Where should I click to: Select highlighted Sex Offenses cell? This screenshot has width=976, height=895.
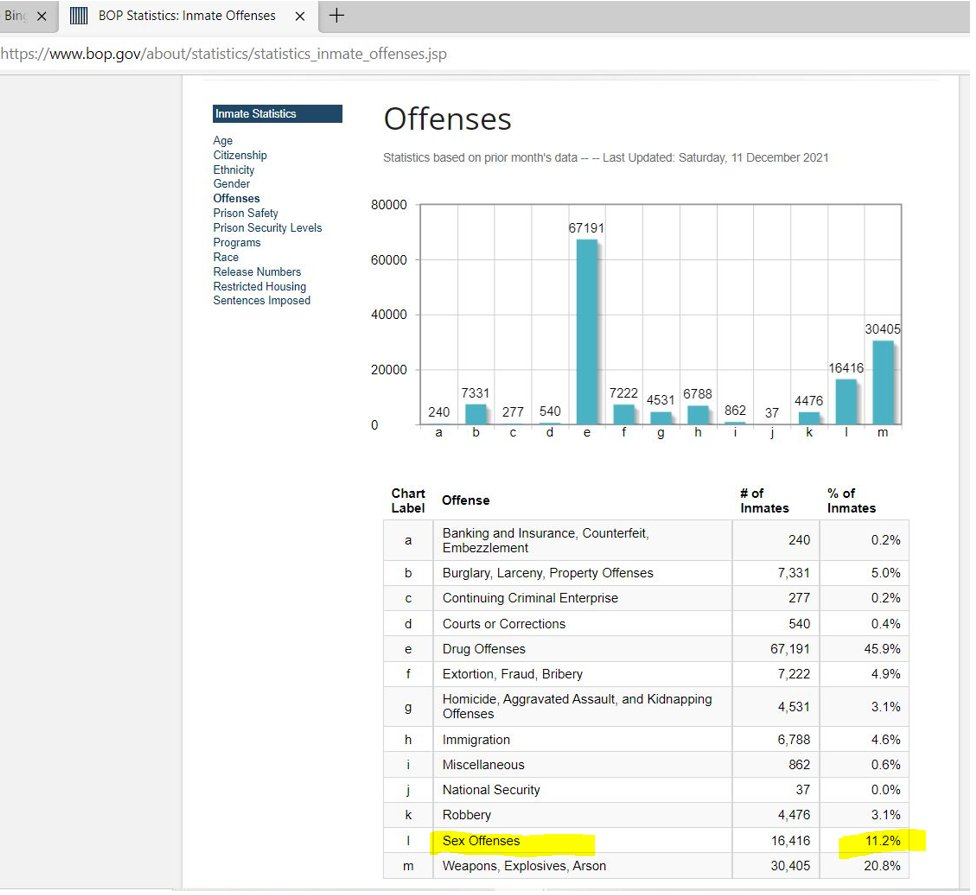point(583,840)
